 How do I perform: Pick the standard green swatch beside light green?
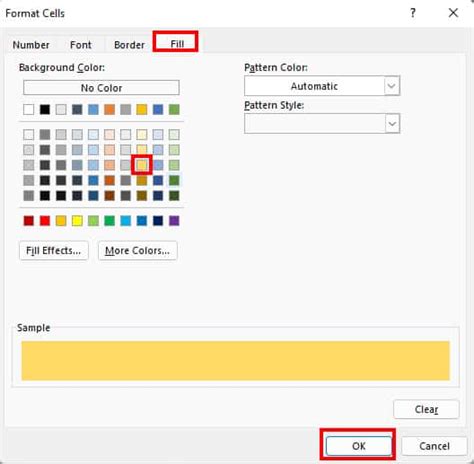[x=109, y=220]
